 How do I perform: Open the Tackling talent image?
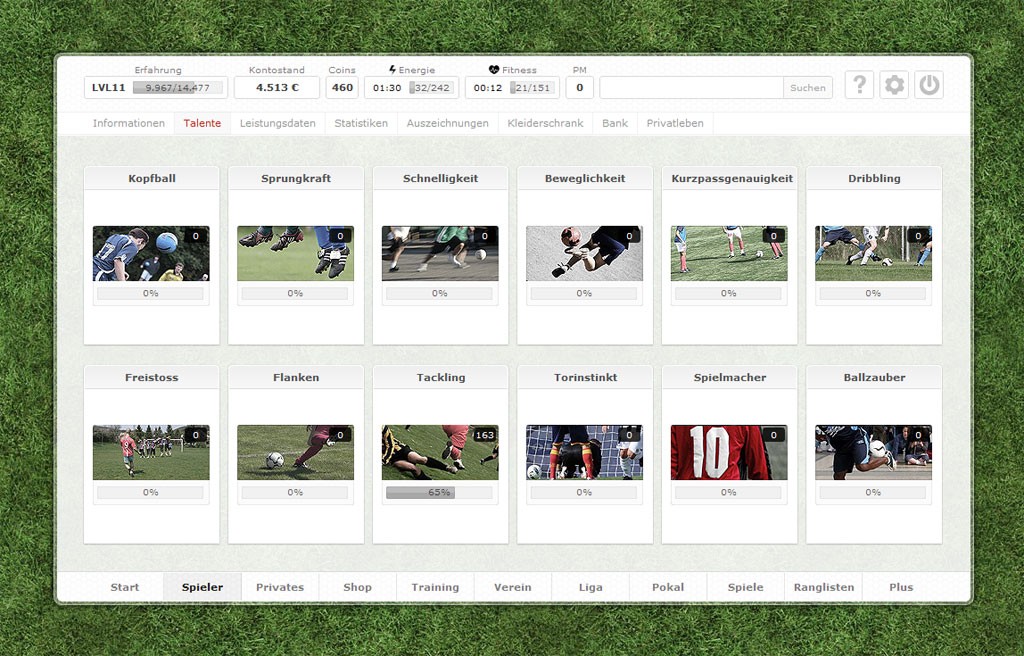coord(440,452)
